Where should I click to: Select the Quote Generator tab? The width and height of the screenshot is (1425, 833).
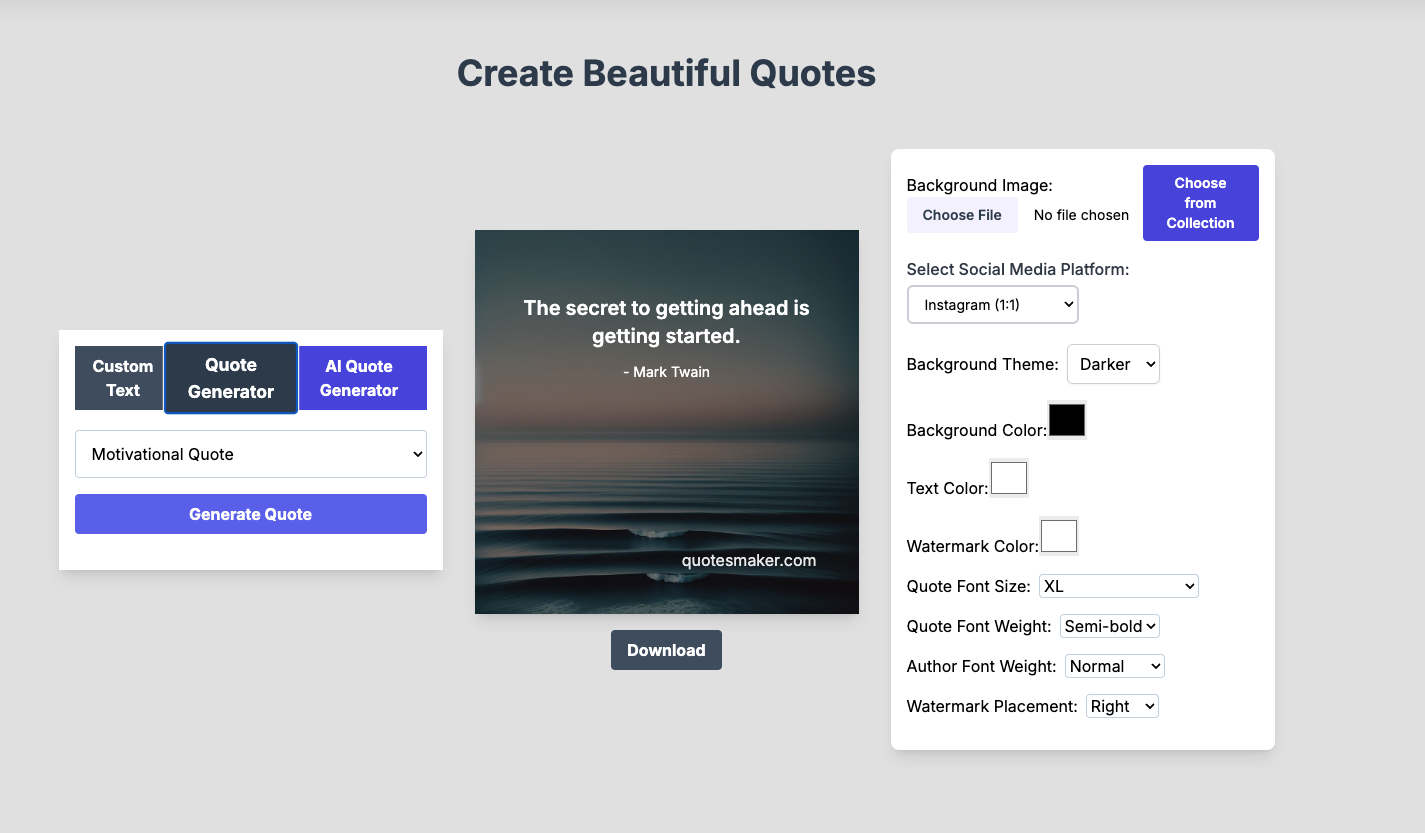[x=230, y=377]
